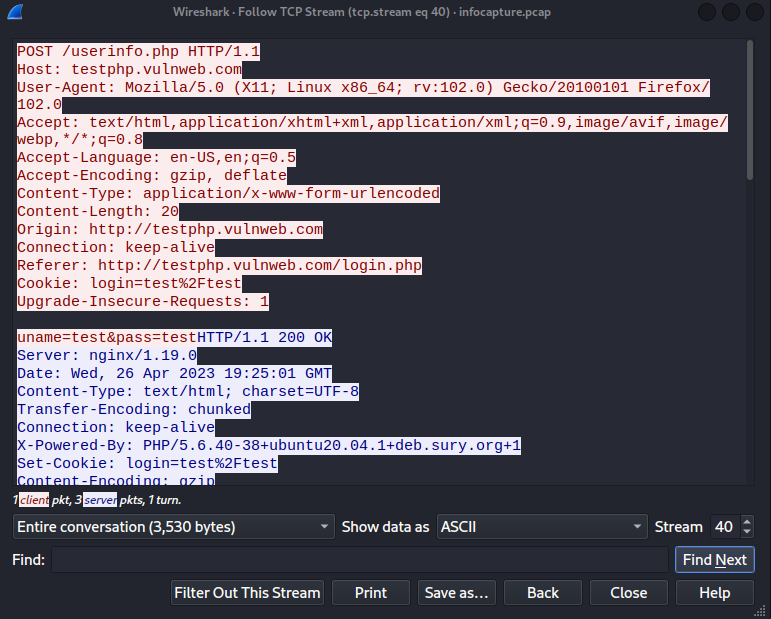771x619 pixels.
Task: Click the 'client' label in packet summary
Action: [x=34, y=500]
